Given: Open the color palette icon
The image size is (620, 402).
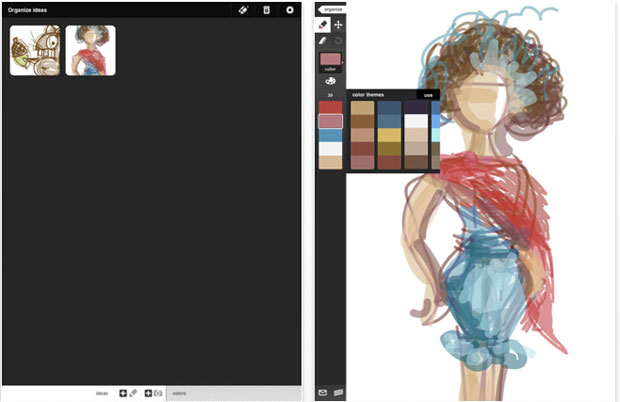Looking at the screenshot, I should tap(330, 81).
